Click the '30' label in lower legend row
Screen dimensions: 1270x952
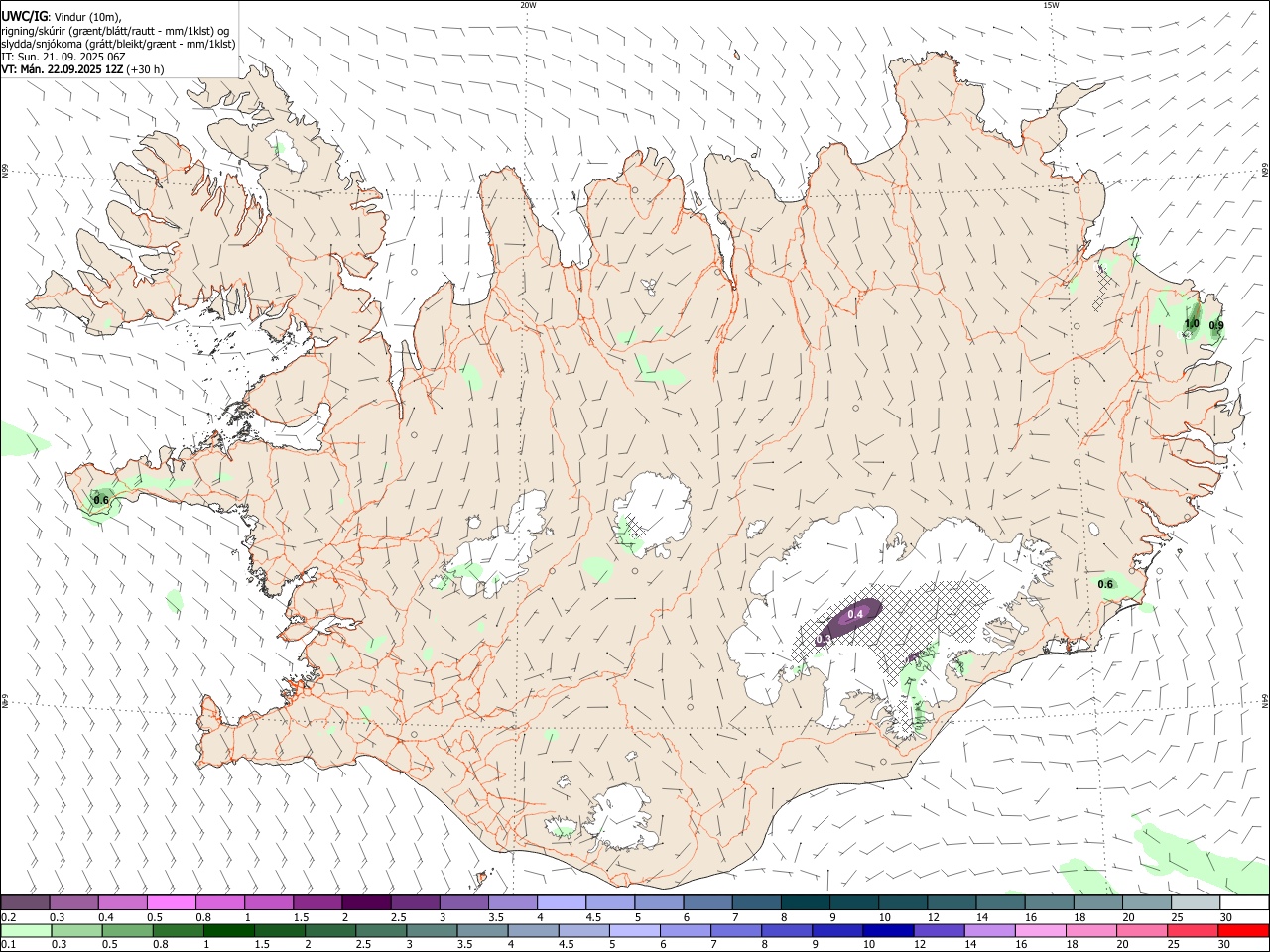[1226, 945]
